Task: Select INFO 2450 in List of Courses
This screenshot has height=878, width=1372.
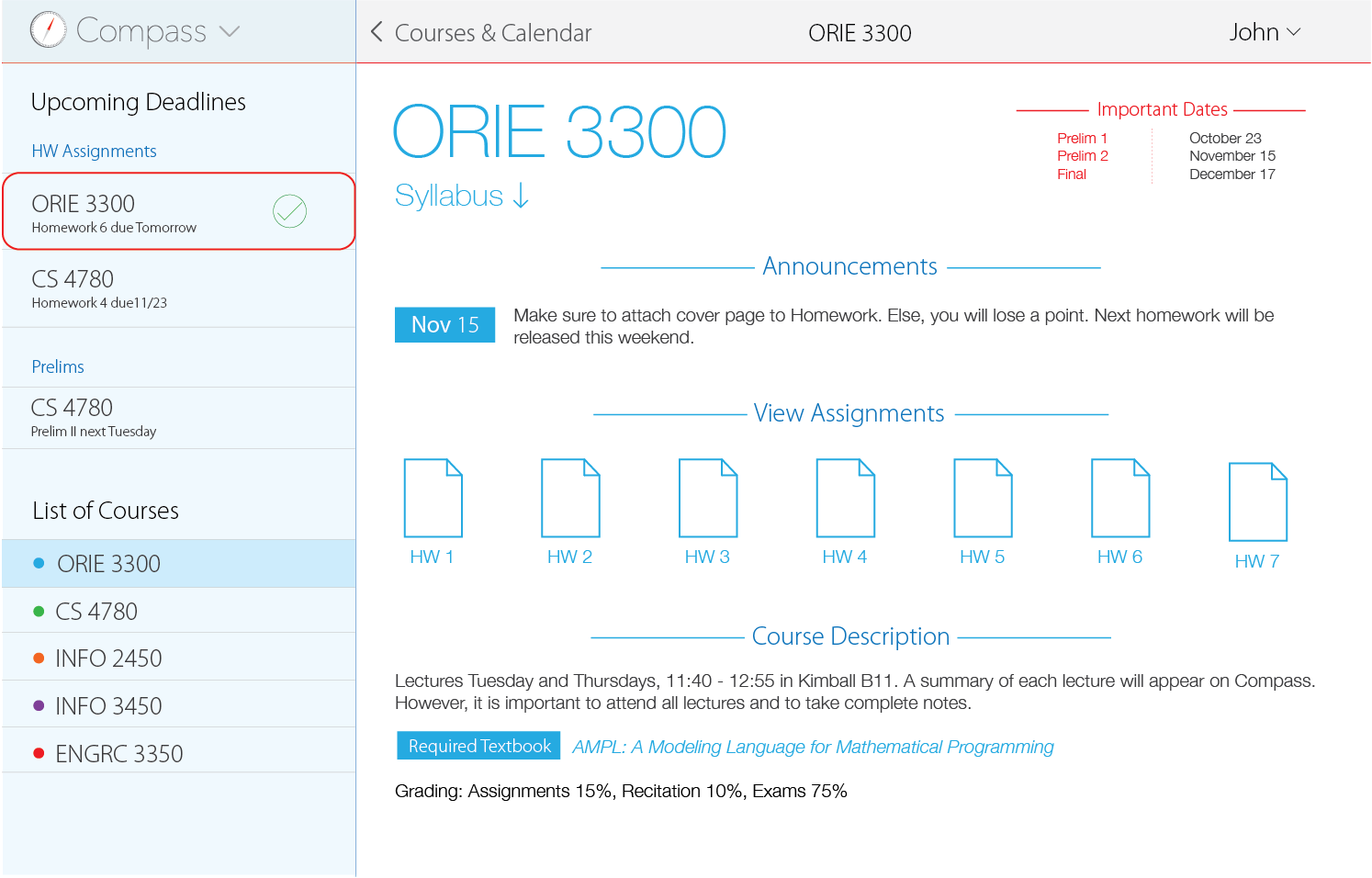Action: coord(179,658)
